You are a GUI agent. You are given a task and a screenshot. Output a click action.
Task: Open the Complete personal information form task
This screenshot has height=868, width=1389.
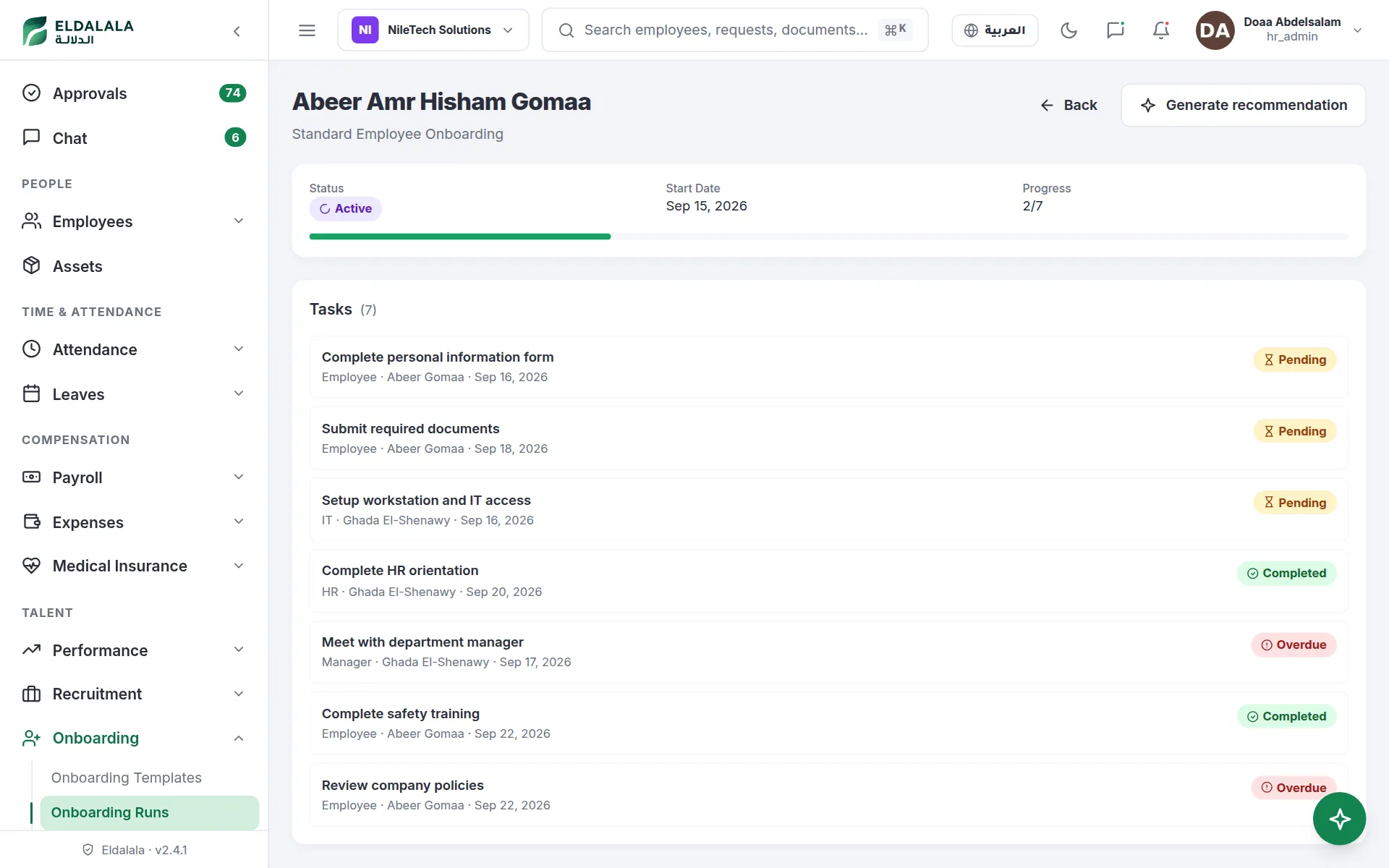tap(828, 367)
